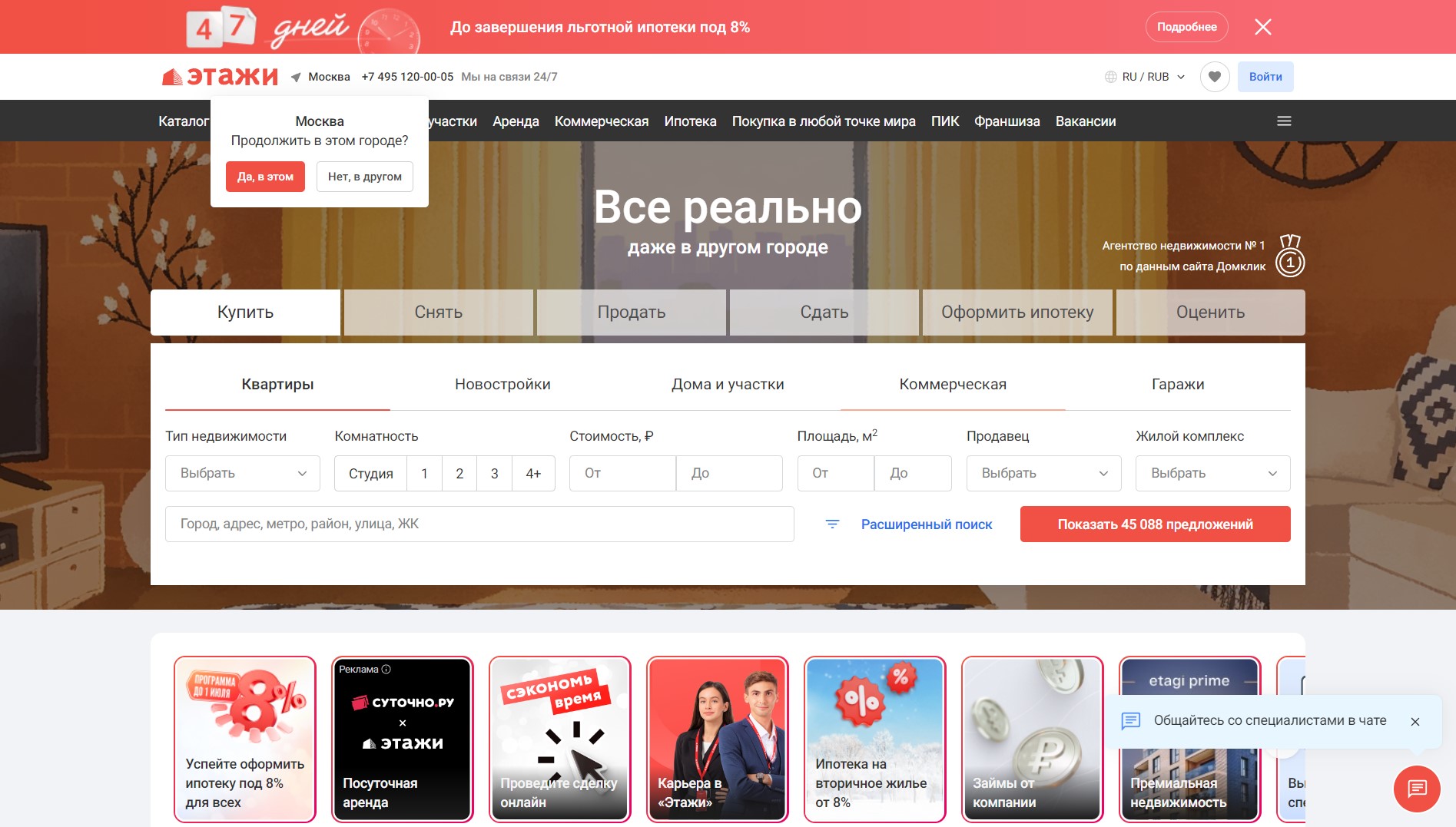
Task: Toggle the Студия room option
Action: point(370,474)
